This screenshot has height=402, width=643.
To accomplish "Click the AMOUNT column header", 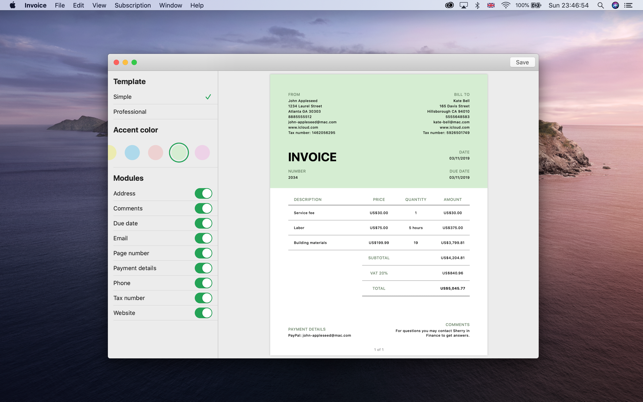I will pyautogui.click(x=452, y=199).
